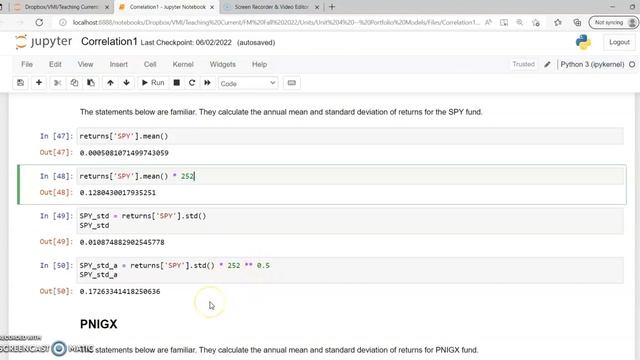Image resolution: width=640 pixels, height=360 pixels.
Task: Click output value 0.17263341418250636
Action: pyautogui.click(x=120, y=291)
